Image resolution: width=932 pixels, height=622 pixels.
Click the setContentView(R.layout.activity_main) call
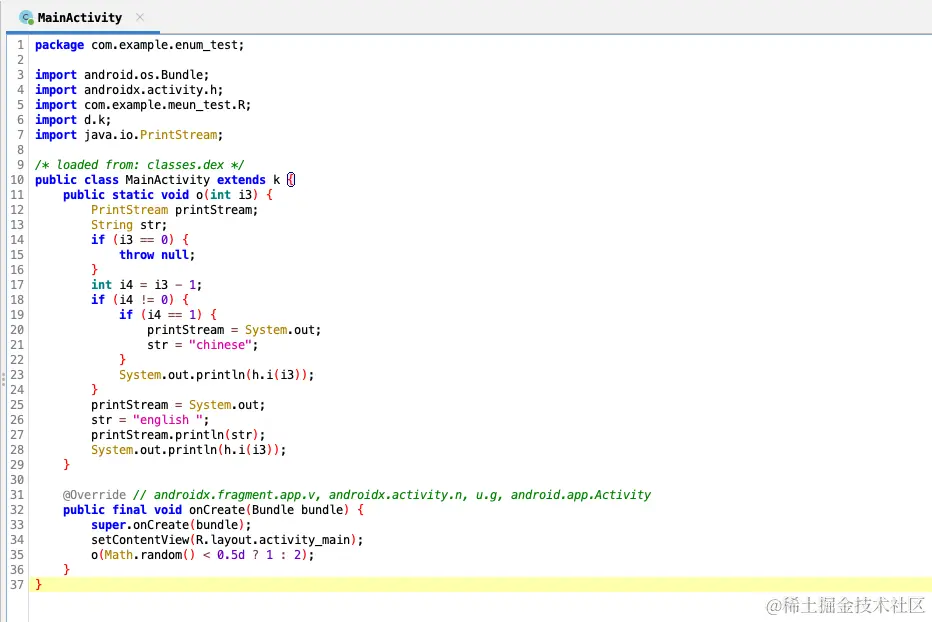[x=227, y=540]
